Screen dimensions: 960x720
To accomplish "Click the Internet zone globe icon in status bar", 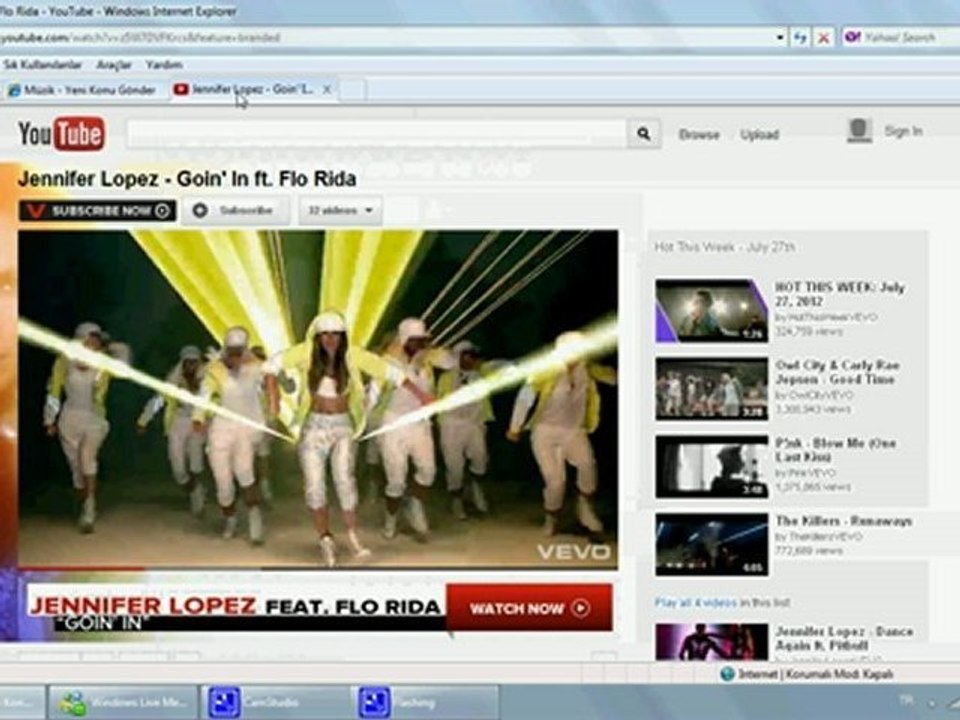I will click(x=727, y=674).
